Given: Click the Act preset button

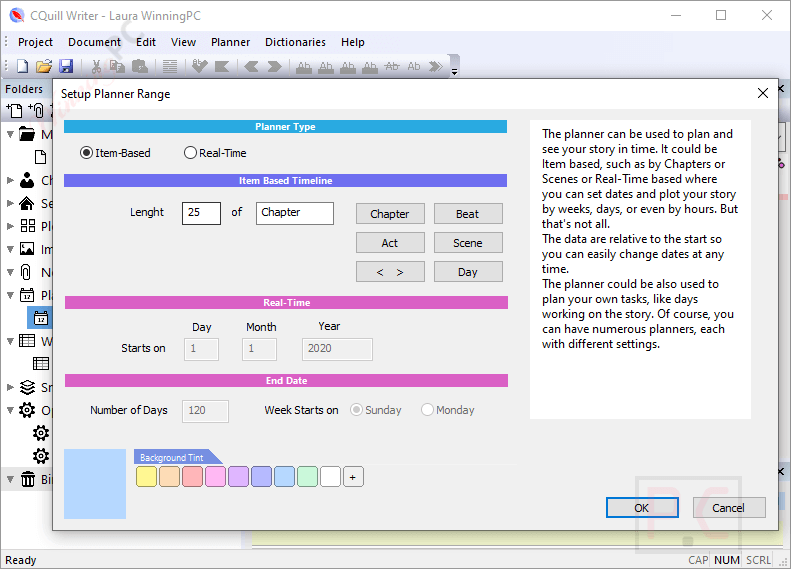Looking at the screenshot, I should [x=390, y=243].
